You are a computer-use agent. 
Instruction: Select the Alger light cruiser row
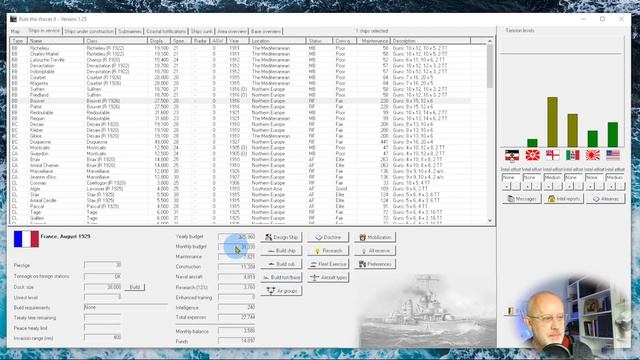point(240,189)
